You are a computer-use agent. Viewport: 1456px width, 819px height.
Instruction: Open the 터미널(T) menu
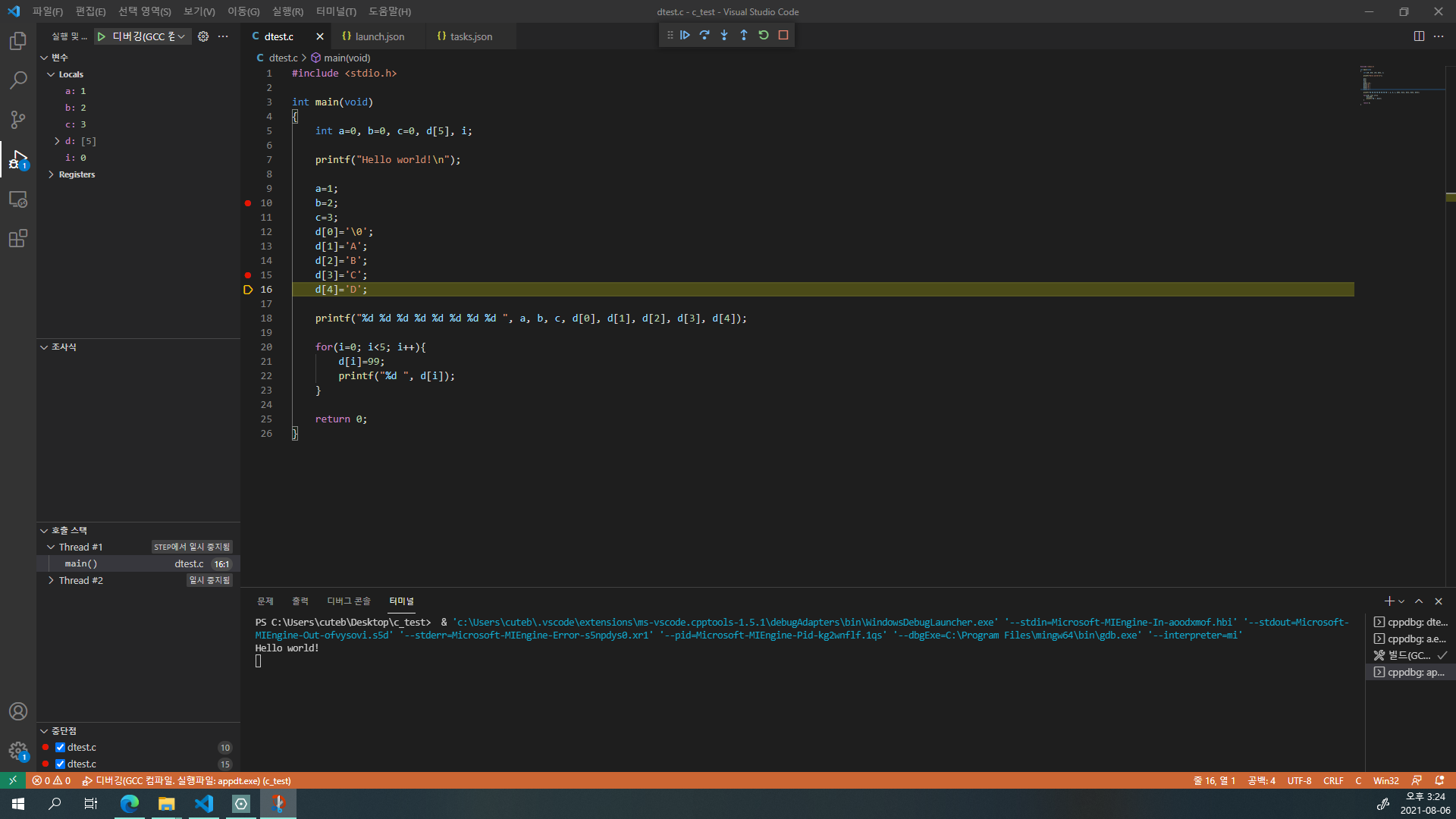(x=336, y=11)
